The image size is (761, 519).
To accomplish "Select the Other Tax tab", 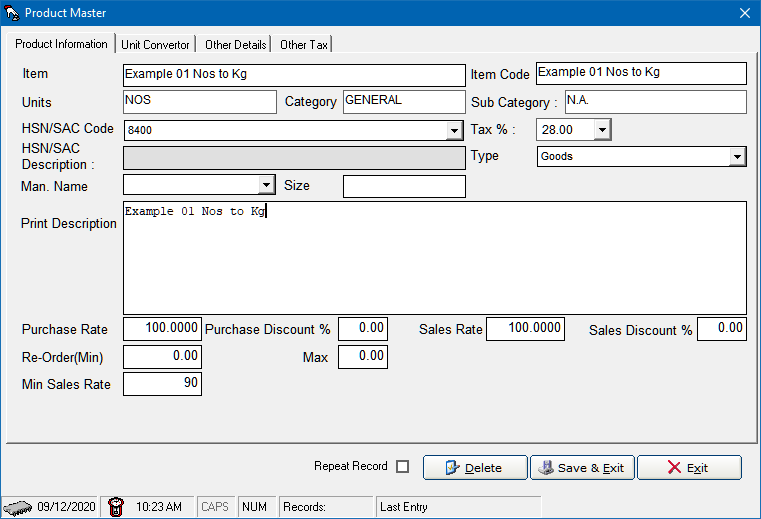I will [304, 45].
